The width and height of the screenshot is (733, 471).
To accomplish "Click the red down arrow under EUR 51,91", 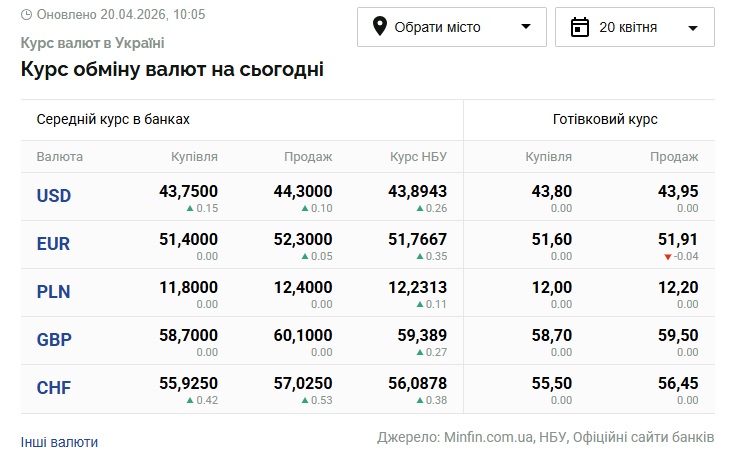I will pos(668,257).
